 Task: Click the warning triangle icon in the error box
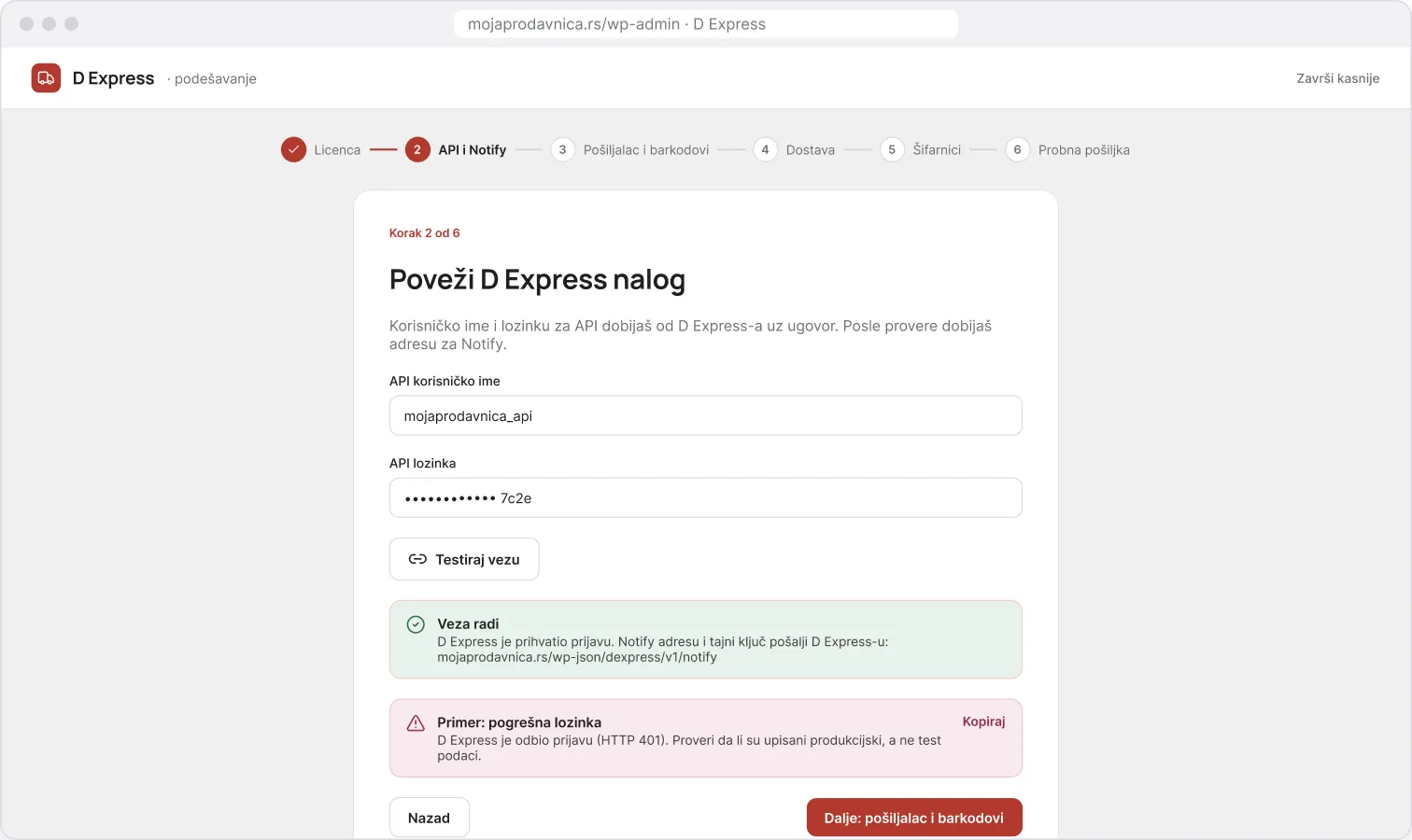(416, 723)
